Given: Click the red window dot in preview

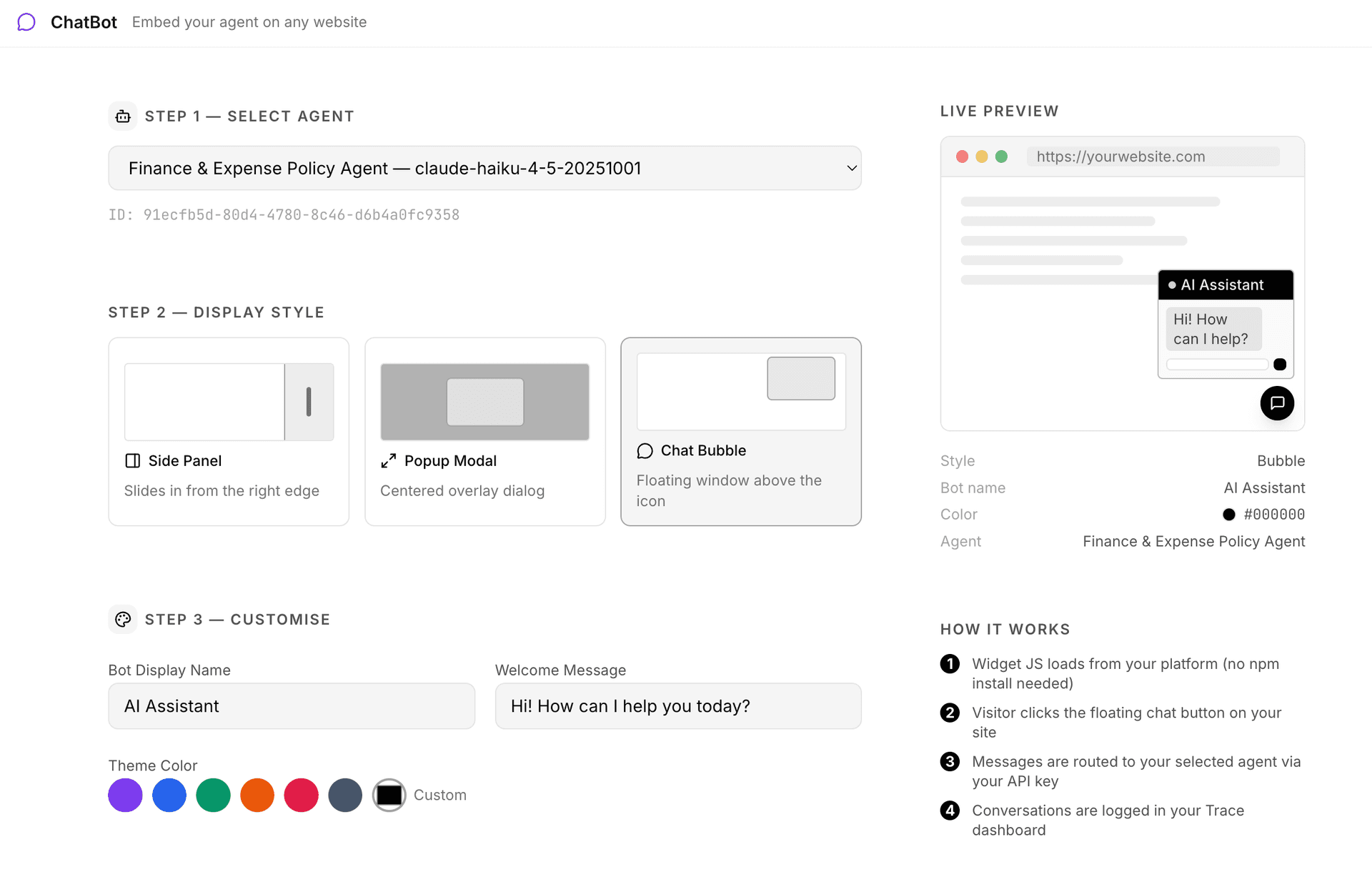Looking at the screenshot, I should click(x=962, y=157).
